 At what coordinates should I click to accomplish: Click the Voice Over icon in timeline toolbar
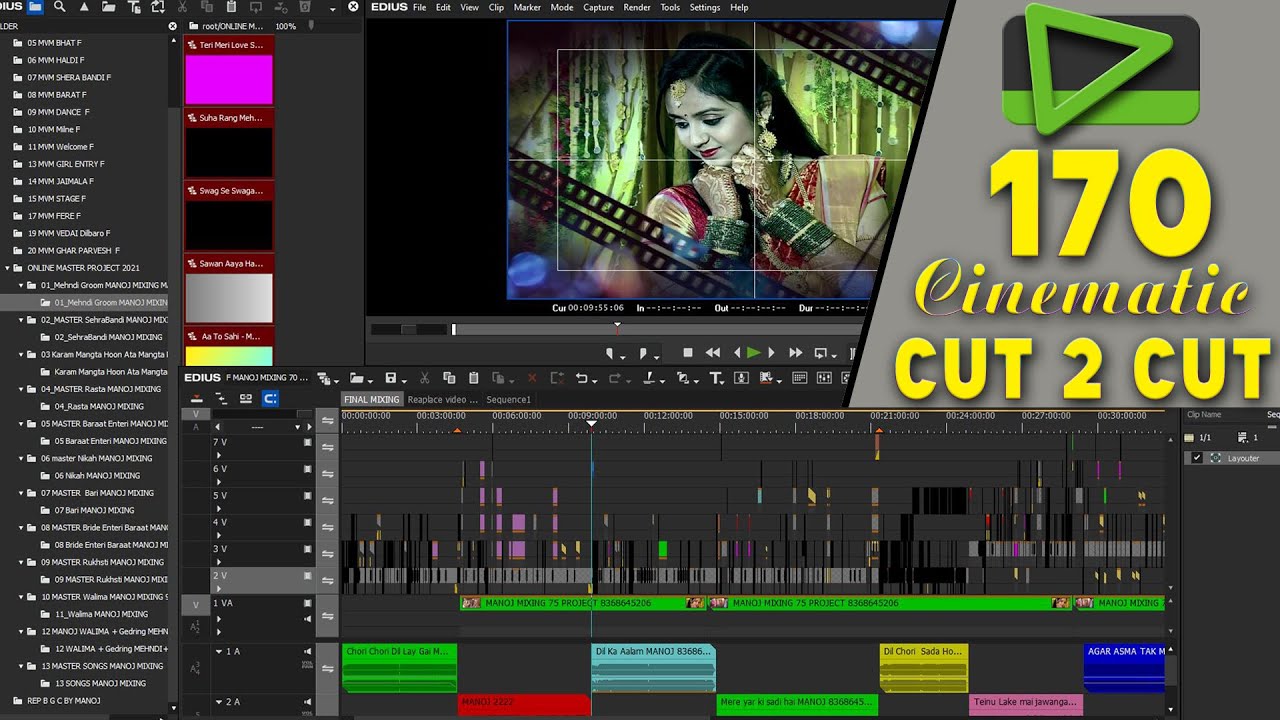tap(741, 378)
